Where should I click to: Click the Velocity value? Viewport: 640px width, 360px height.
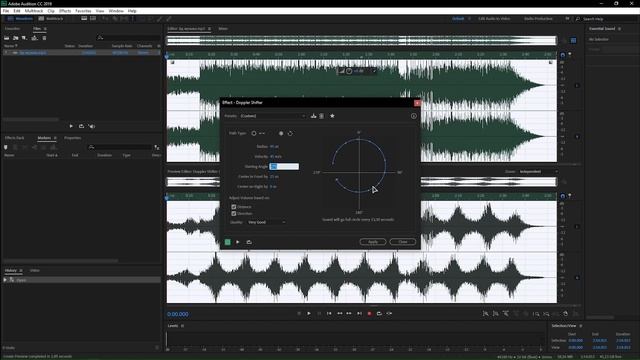click(x=276, y=156)
